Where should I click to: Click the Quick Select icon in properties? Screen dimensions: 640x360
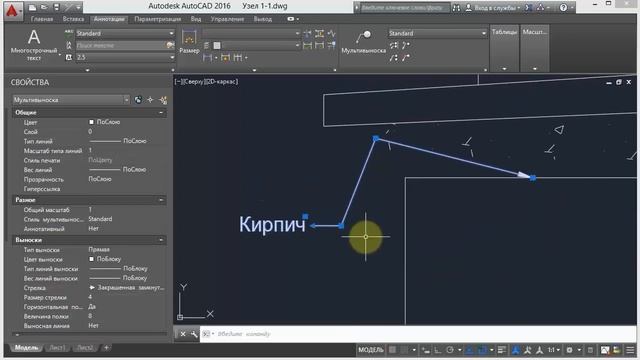pyautogui.click(x=163, y=100)
